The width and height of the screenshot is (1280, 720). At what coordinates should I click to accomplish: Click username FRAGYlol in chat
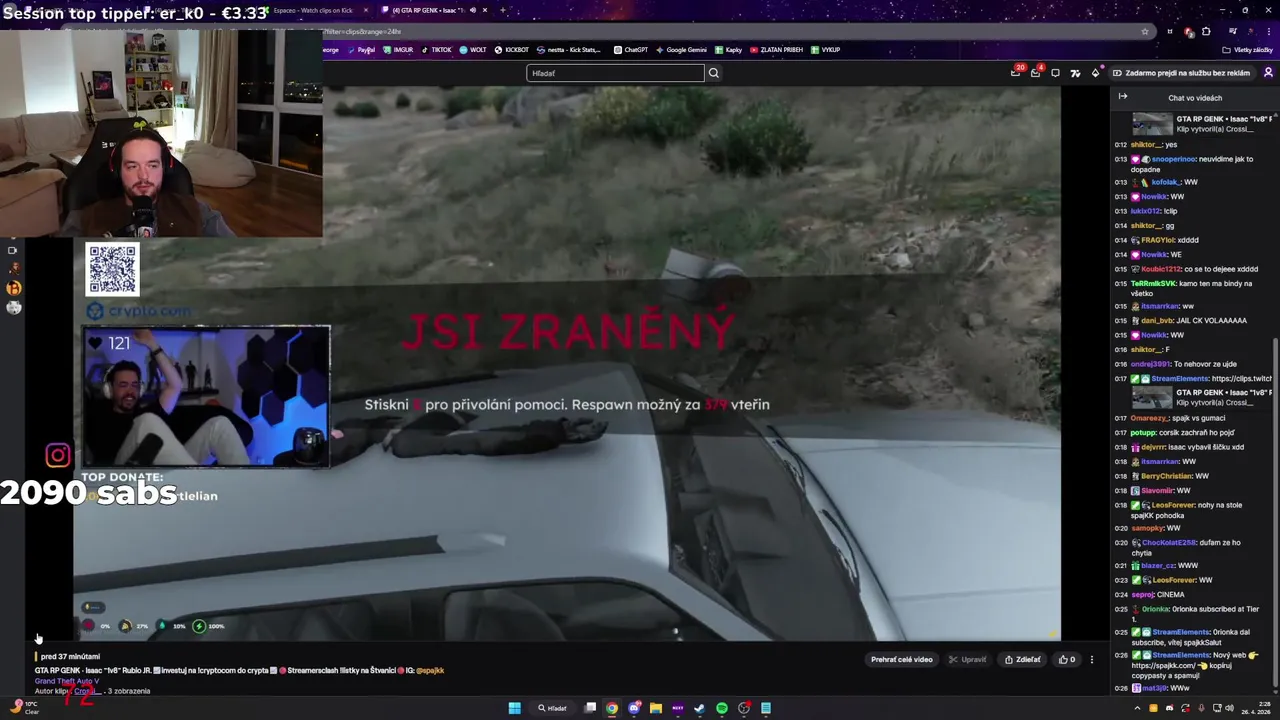1158,240
